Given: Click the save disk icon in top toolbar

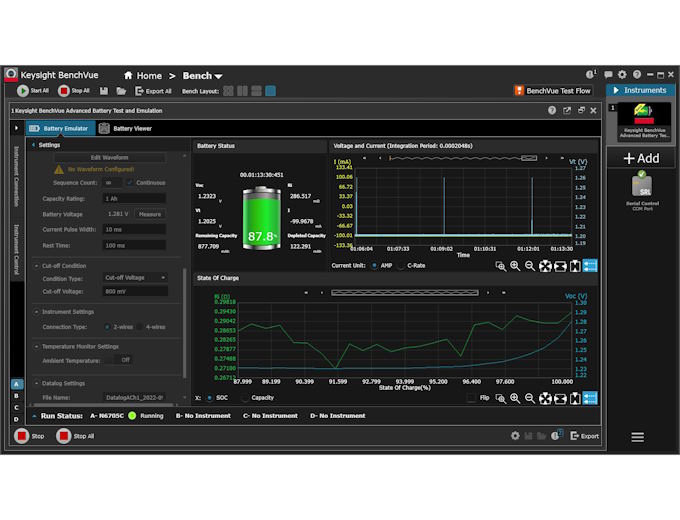Looking at the screenshot, I should [x=104, y=91].
